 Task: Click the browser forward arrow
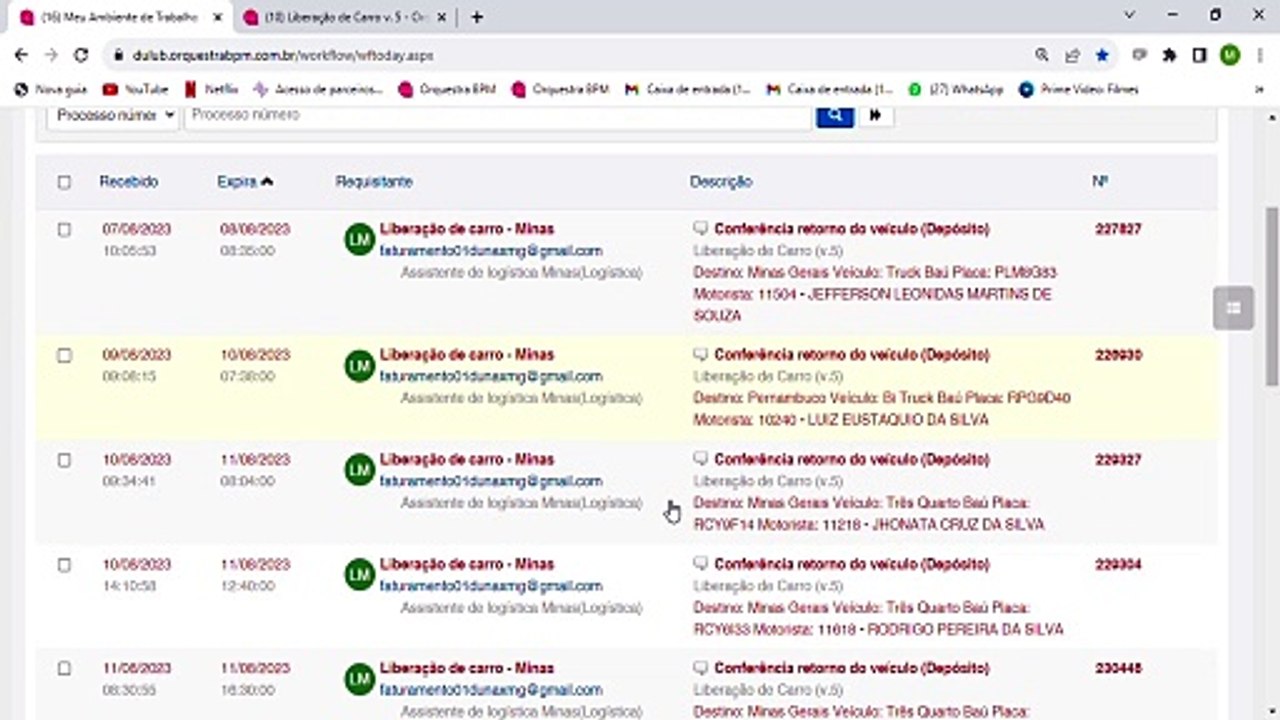pos(51,56)
